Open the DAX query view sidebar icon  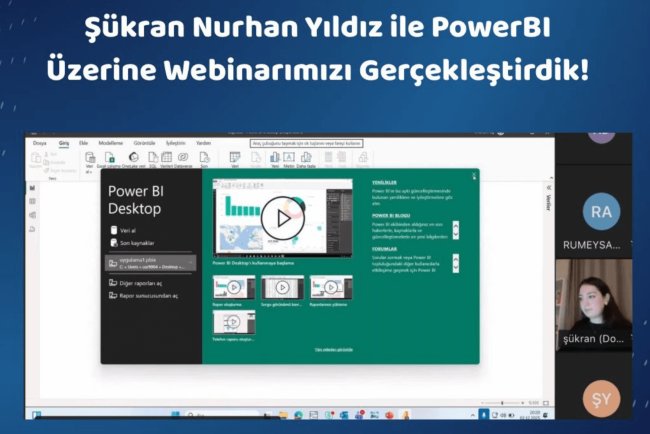click(x=32, y=229)
